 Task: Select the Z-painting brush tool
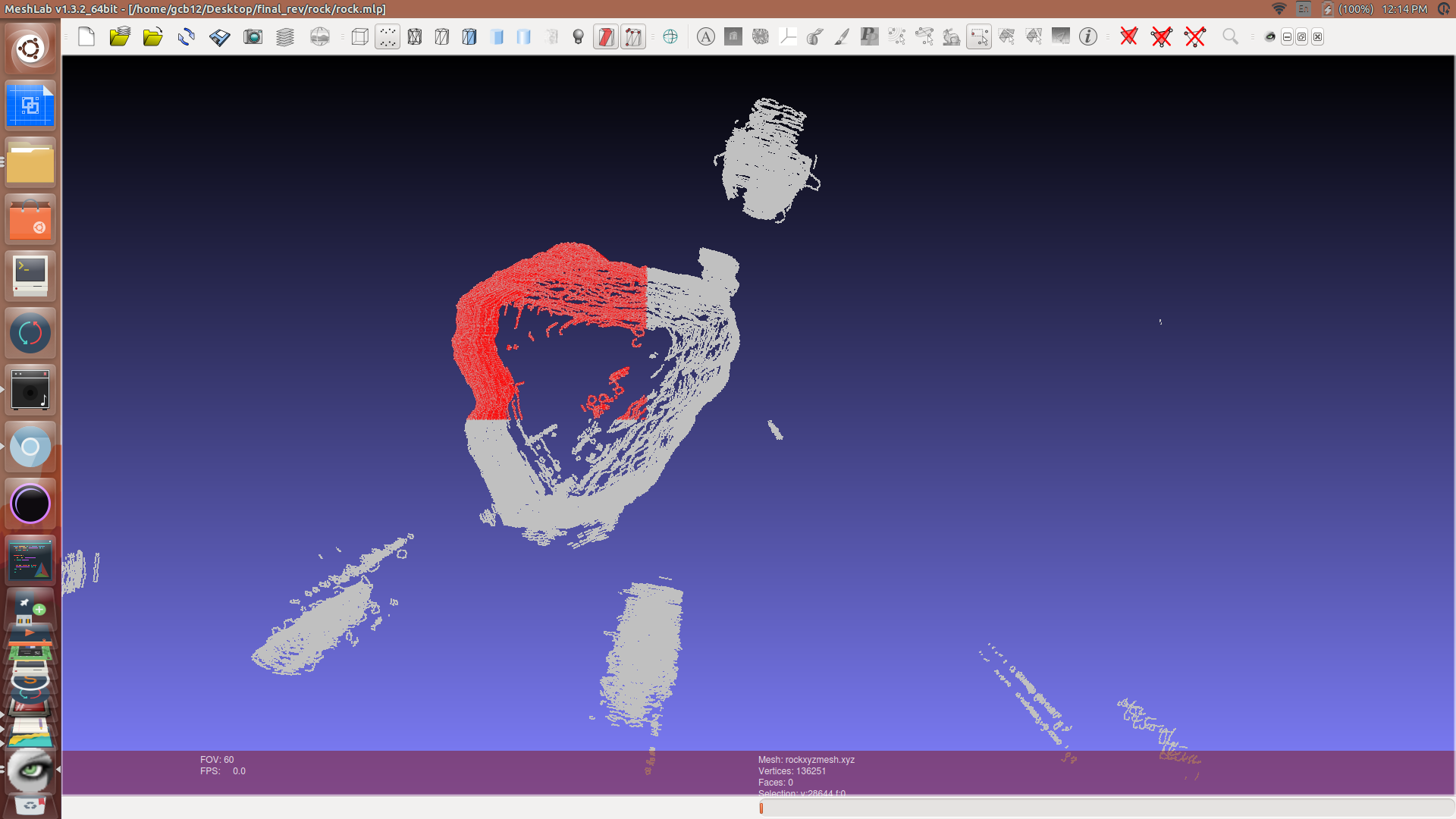(842, 36)
